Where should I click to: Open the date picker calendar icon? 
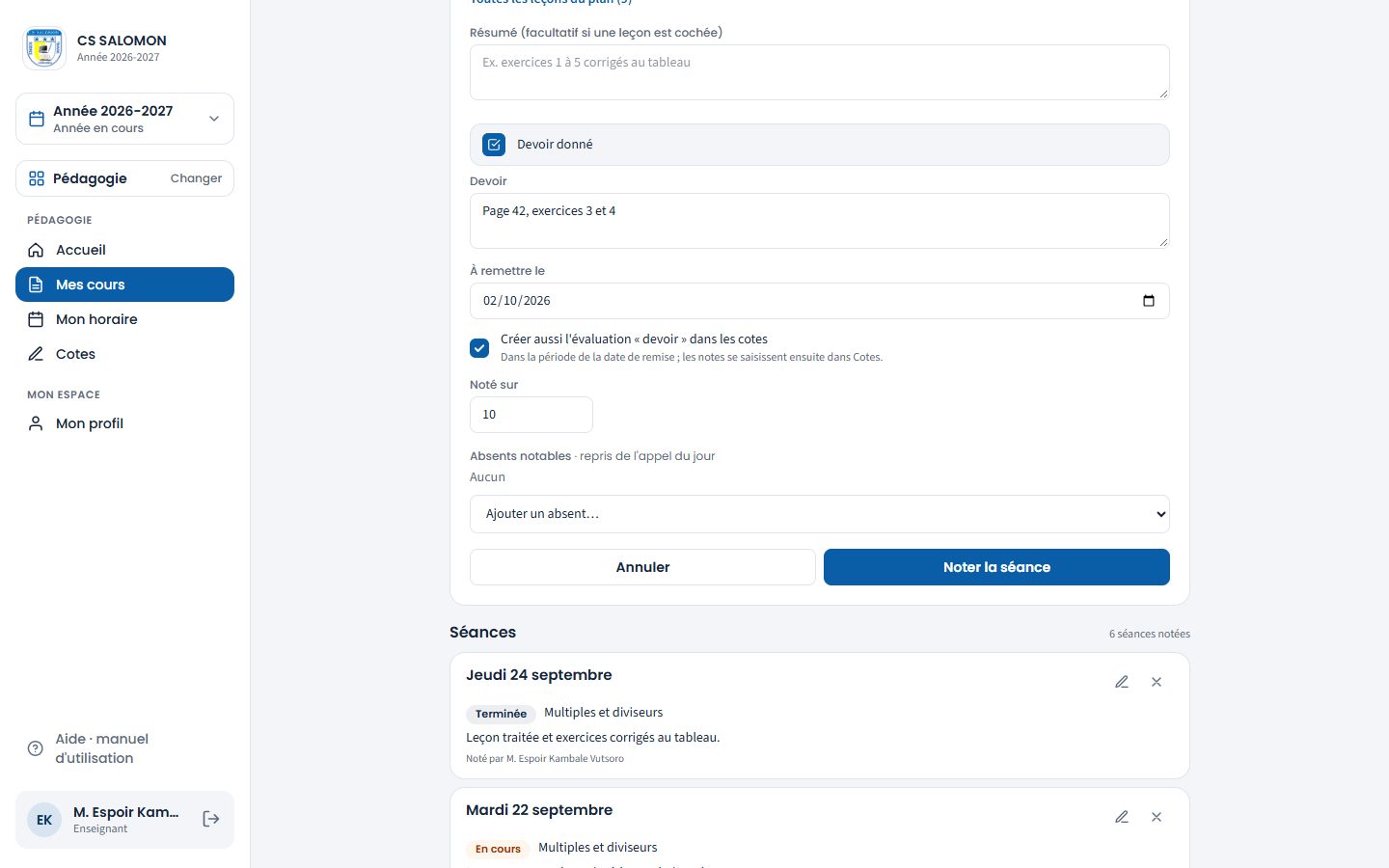(1148, 301)
